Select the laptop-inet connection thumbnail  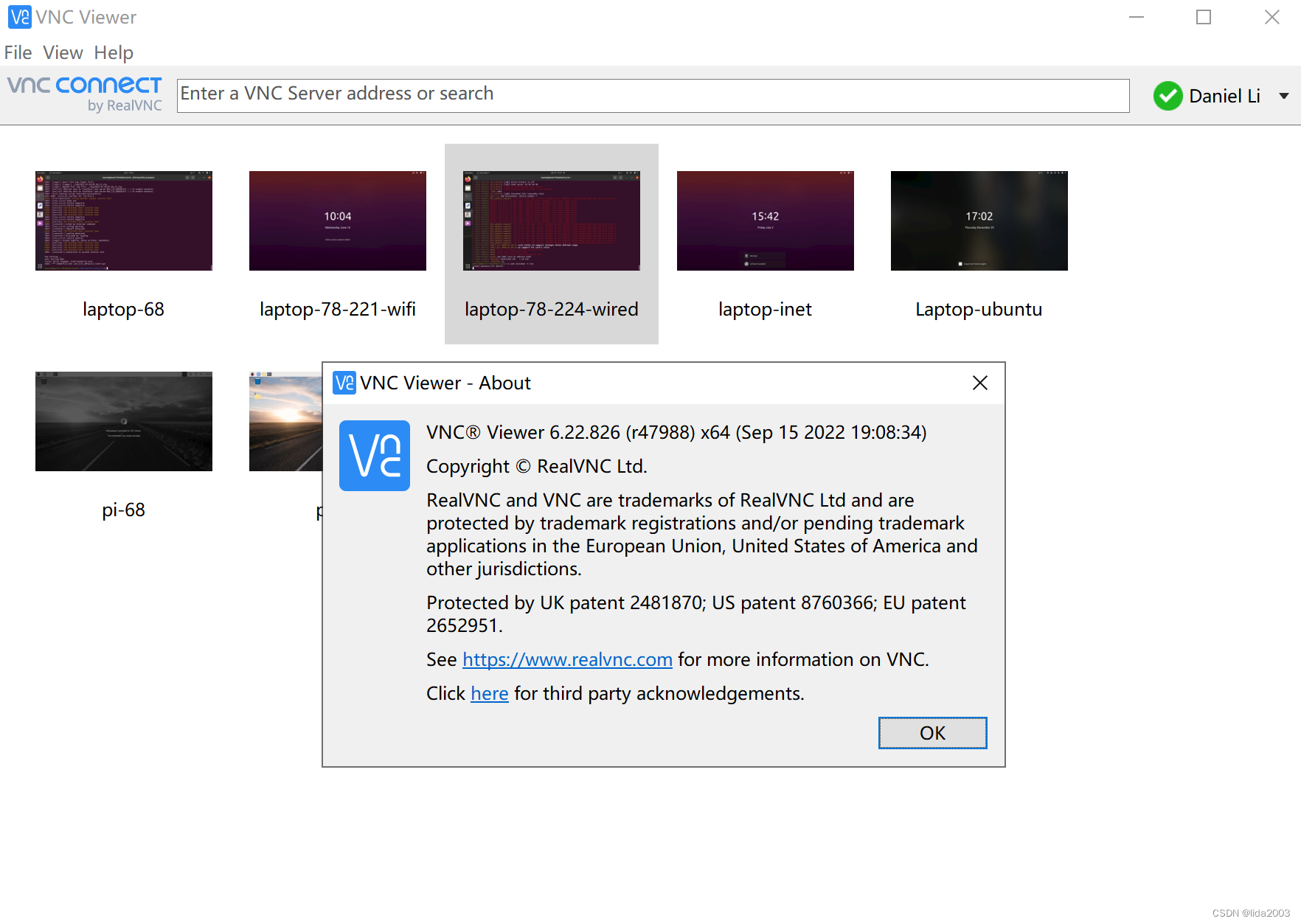click(x=766, y=220)
